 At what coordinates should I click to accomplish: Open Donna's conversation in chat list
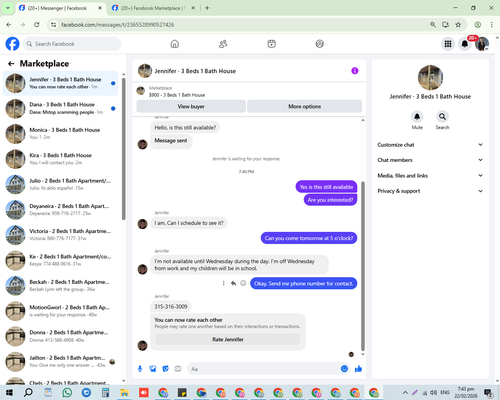61,336
